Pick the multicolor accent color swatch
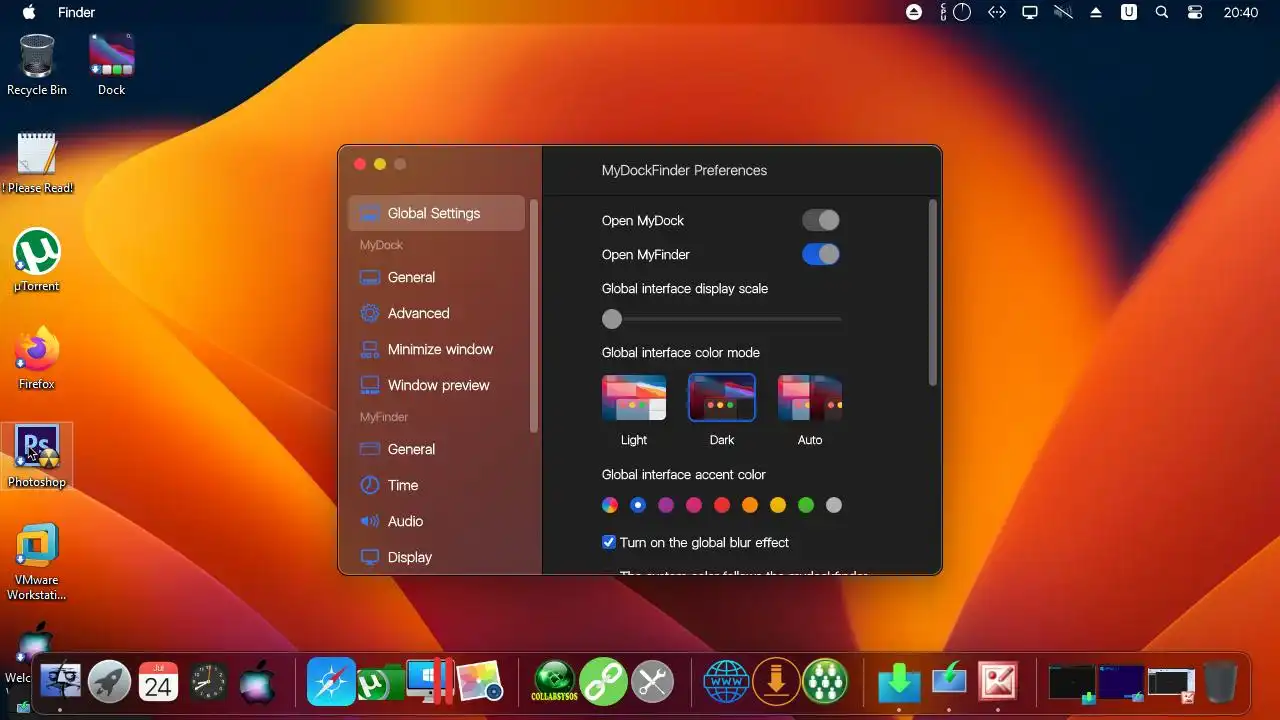1280x720 pixels. (610, 505)
